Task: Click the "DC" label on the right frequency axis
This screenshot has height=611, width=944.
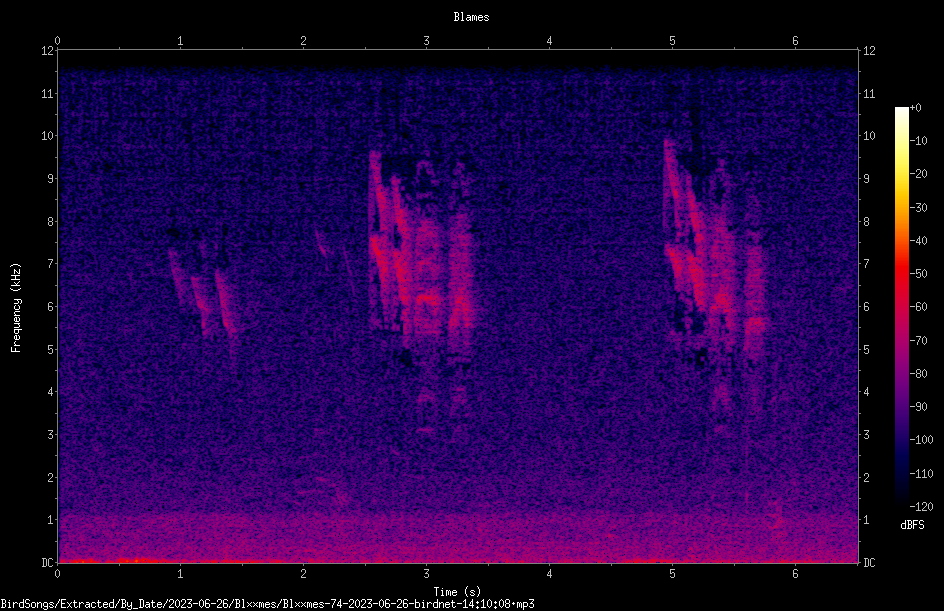Action: [869, 563]
